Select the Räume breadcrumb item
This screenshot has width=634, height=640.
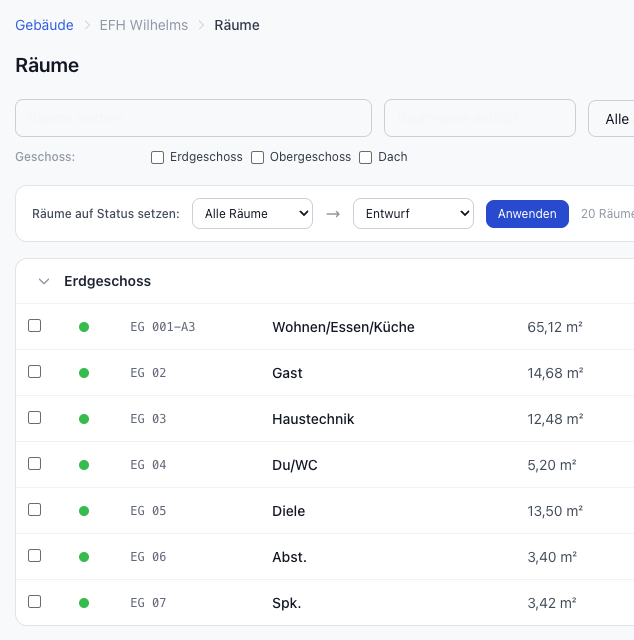point(237,25)
